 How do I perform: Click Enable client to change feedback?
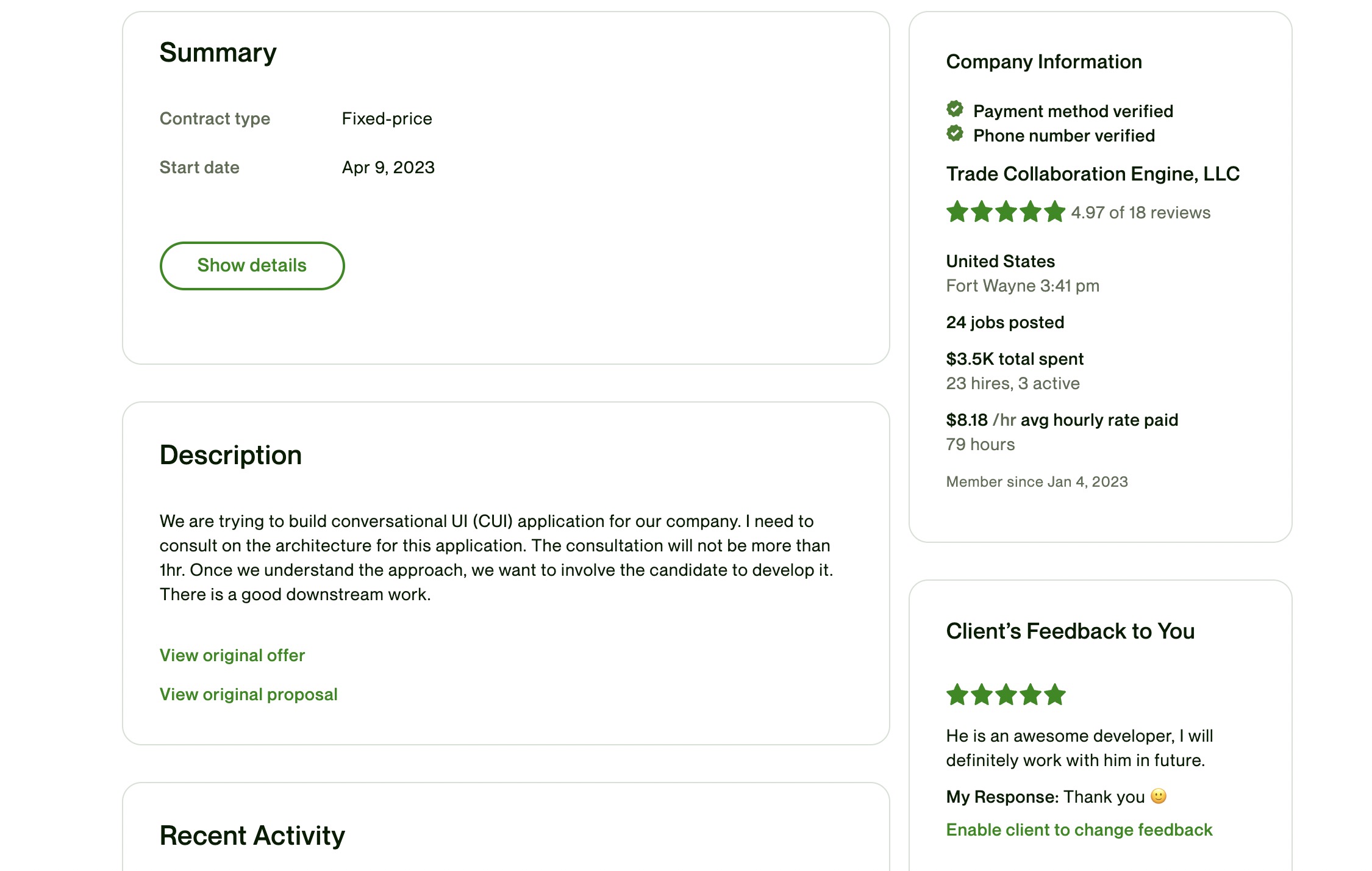pos(1079,830)
